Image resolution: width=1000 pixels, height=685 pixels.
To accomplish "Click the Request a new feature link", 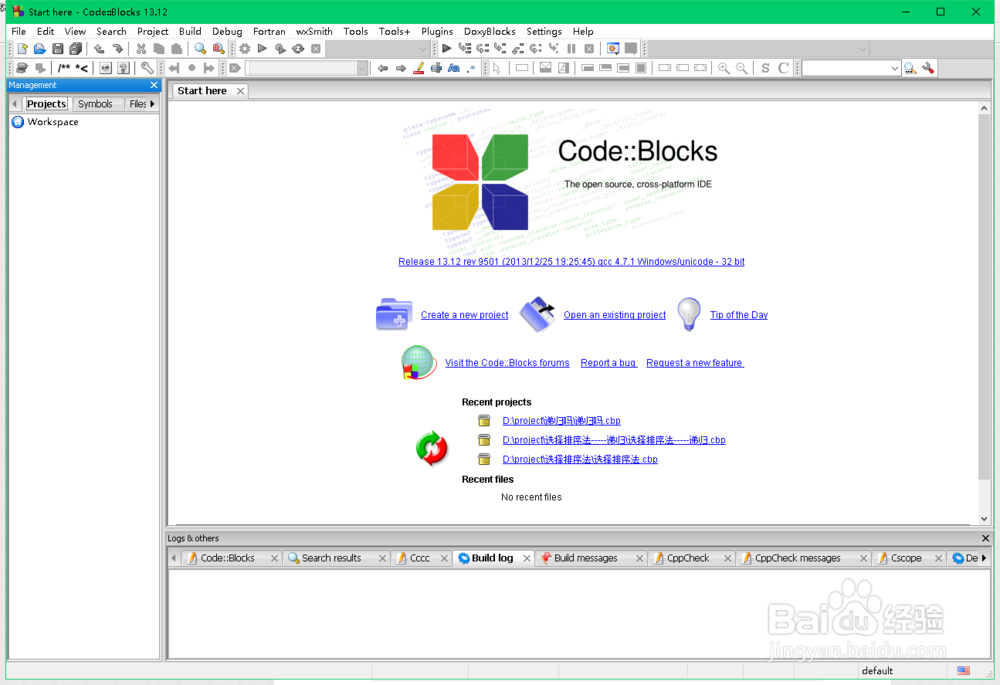I will click(x=695, y=363).
